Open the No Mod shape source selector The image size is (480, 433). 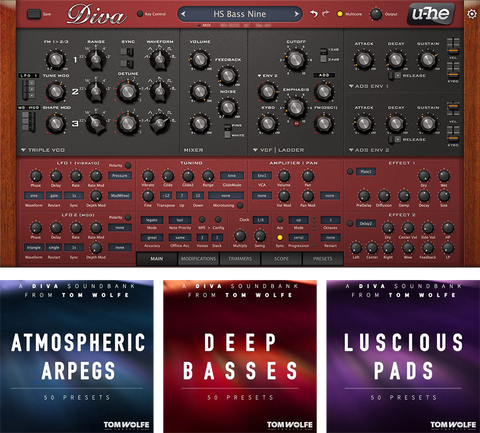point(28,108)
